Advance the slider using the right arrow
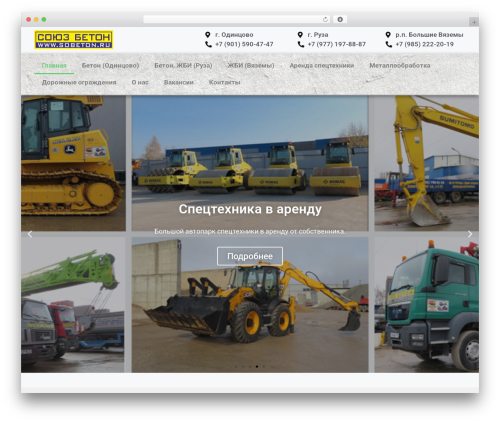500x423 pixels. (x=470, y=234)
